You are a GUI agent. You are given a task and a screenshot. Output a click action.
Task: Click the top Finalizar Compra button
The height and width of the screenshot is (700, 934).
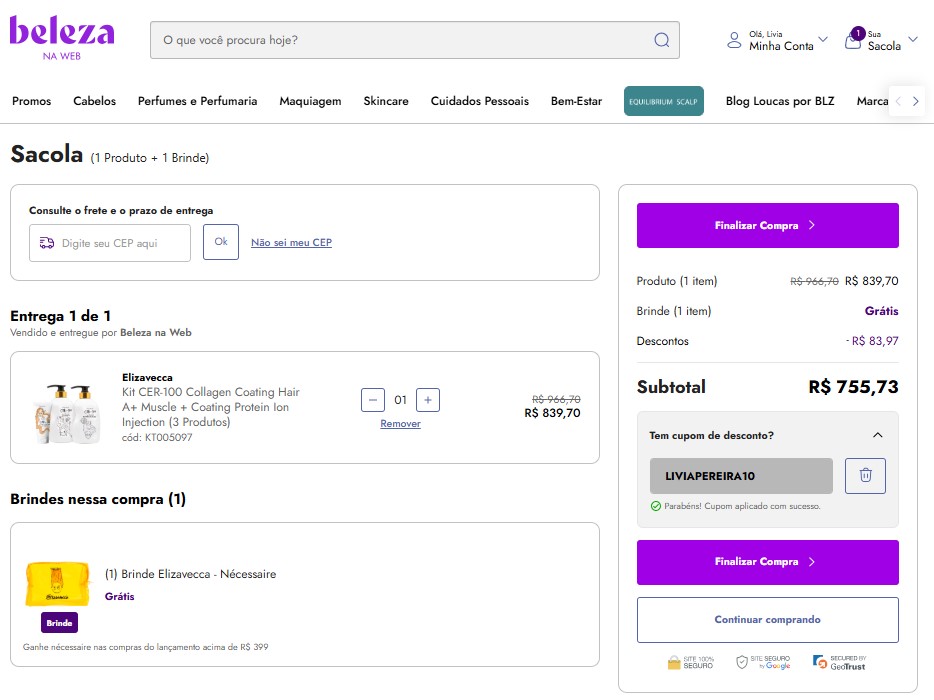(767, 226)
